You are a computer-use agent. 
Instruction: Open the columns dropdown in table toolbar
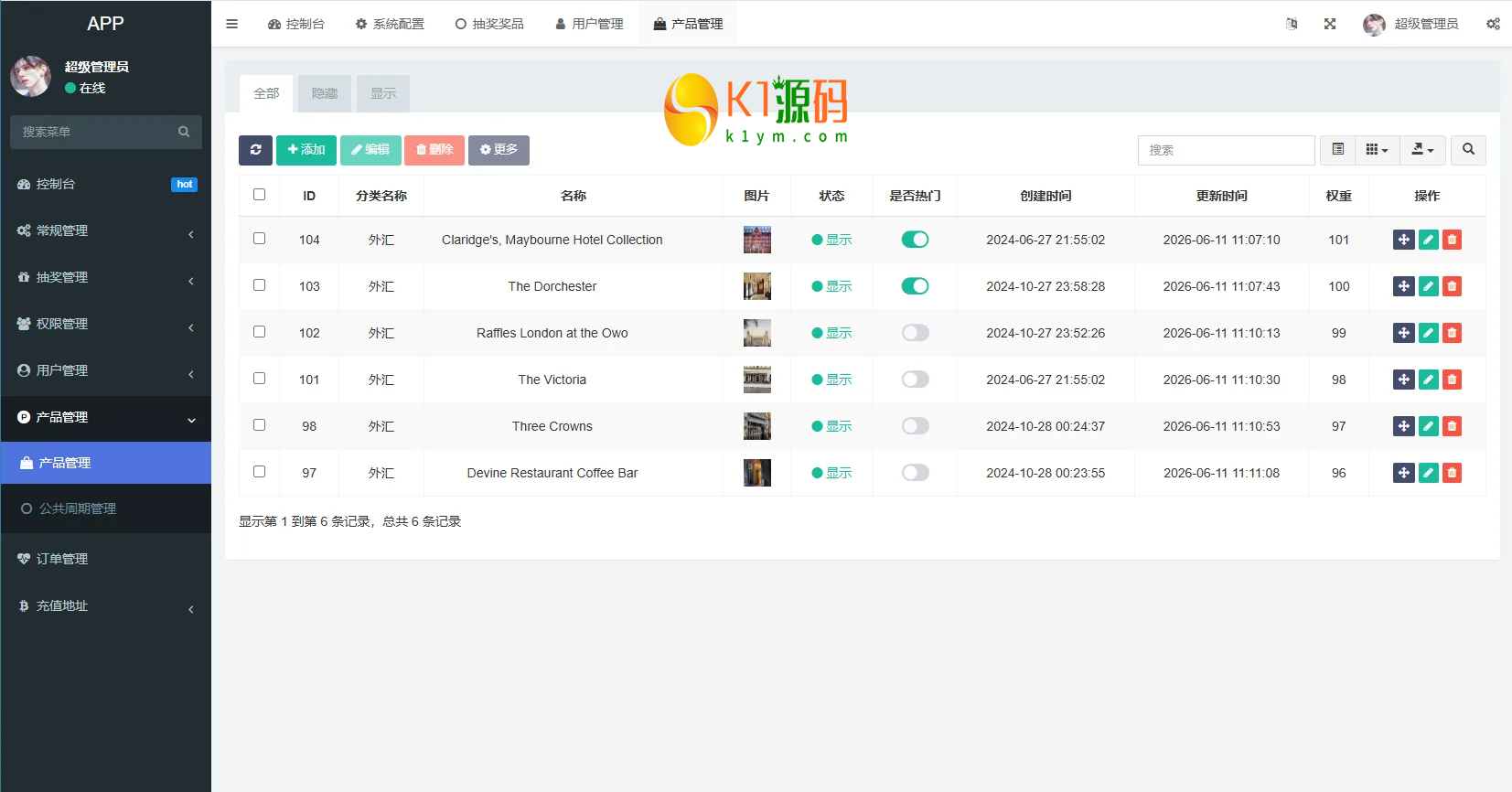1378,150
